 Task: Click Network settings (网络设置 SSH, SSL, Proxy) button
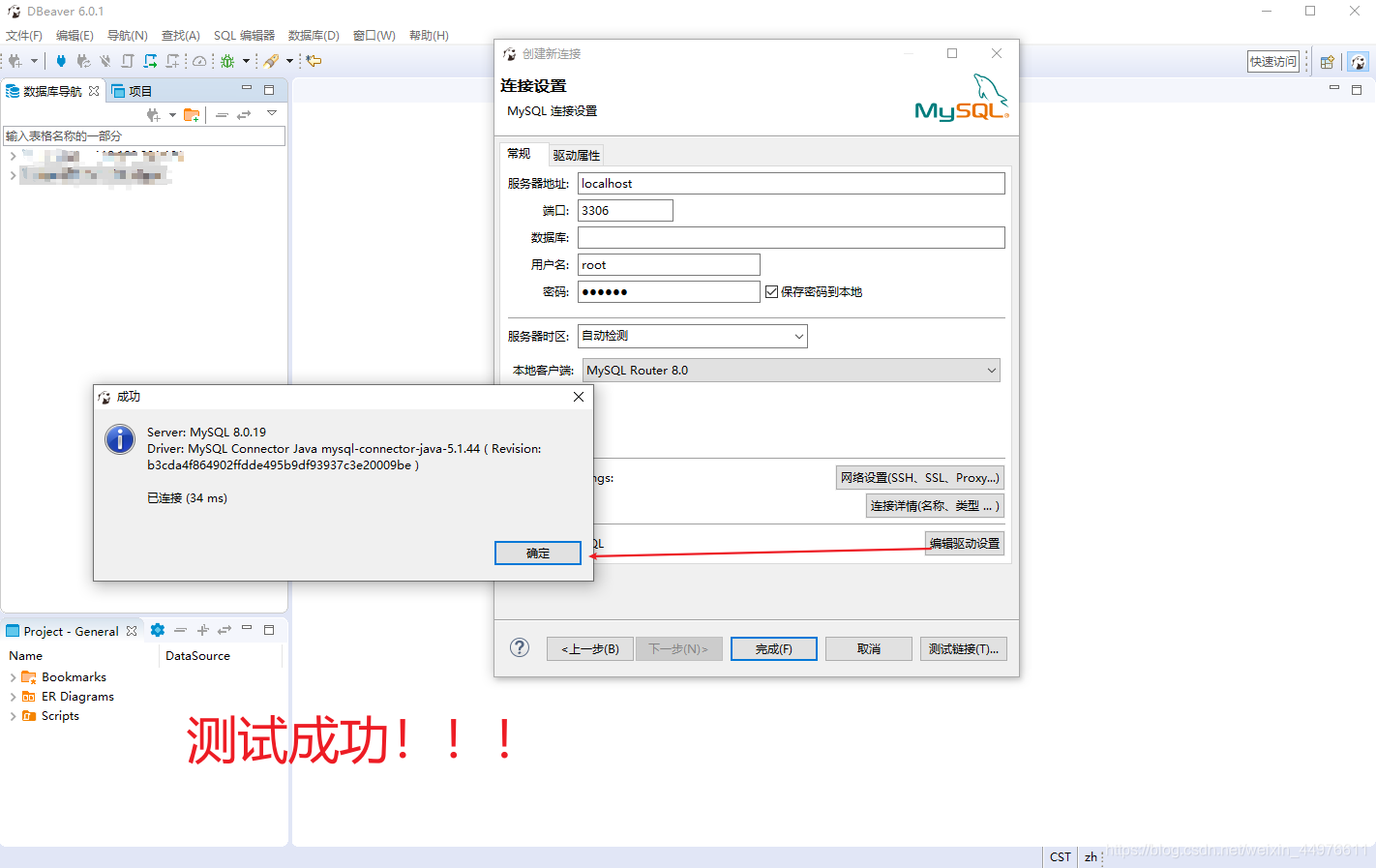pyautogui.click(x=920, y=478)
